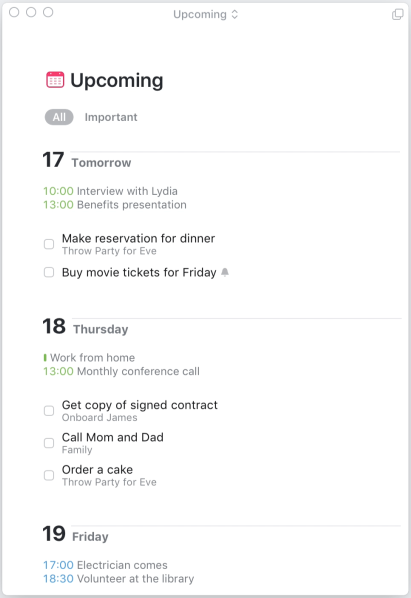Viewport: 411px width, 598px height.
Task: Check off Buy movie tickets for Friday
Action: pyautogui.click(x=49, y=272)
